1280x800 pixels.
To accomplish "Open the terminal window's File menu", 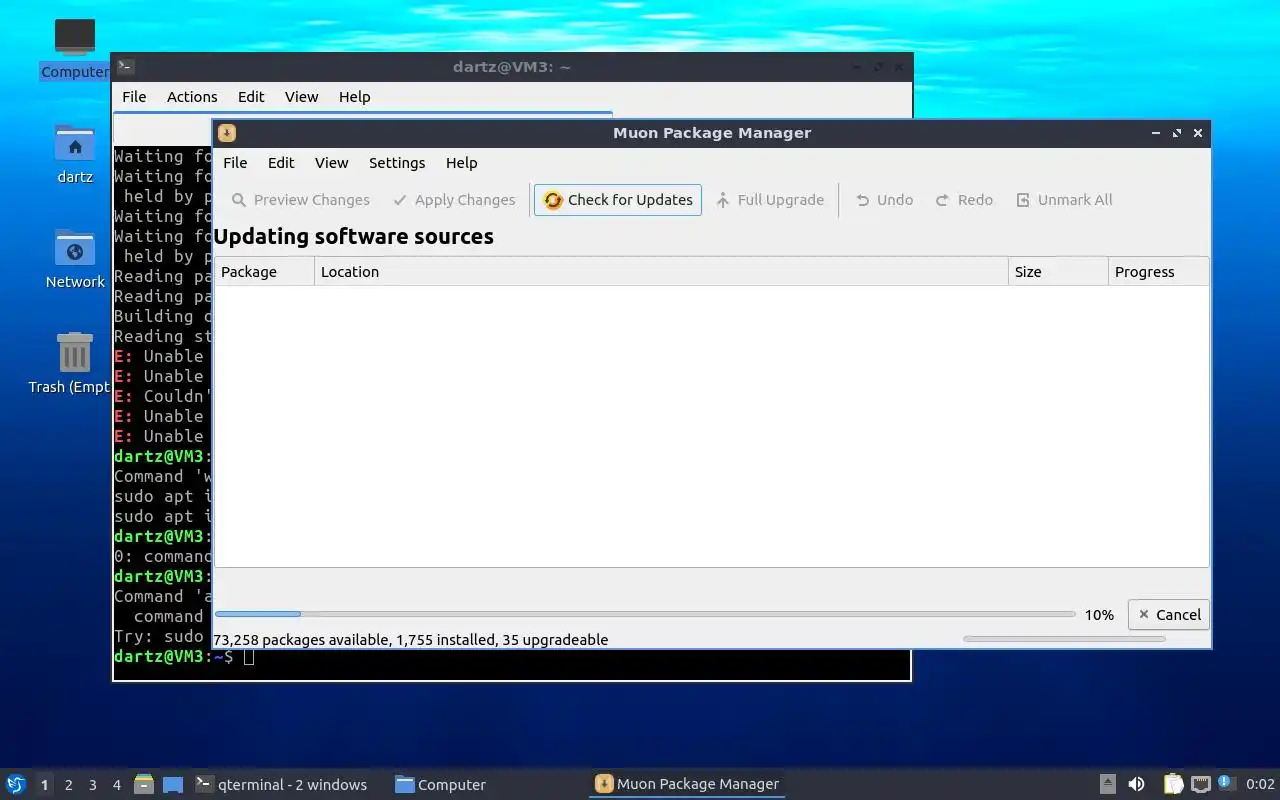I will pos(134,97).
